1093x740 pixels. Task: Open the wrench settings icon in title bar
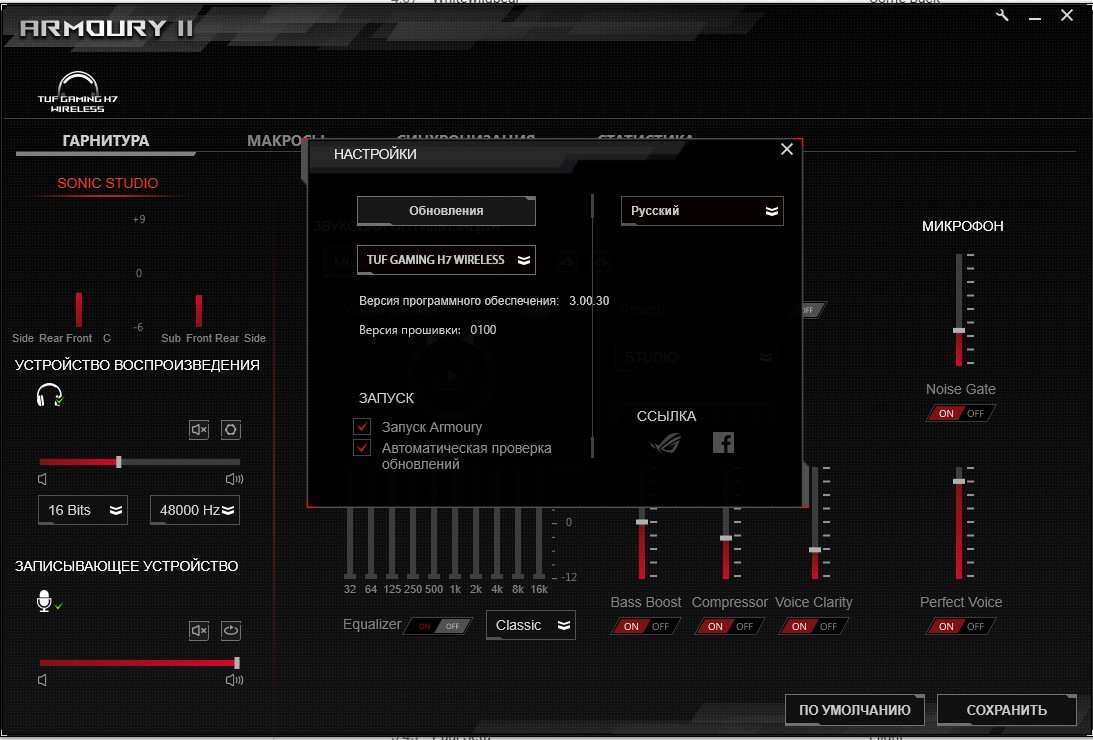(1002, 15)
